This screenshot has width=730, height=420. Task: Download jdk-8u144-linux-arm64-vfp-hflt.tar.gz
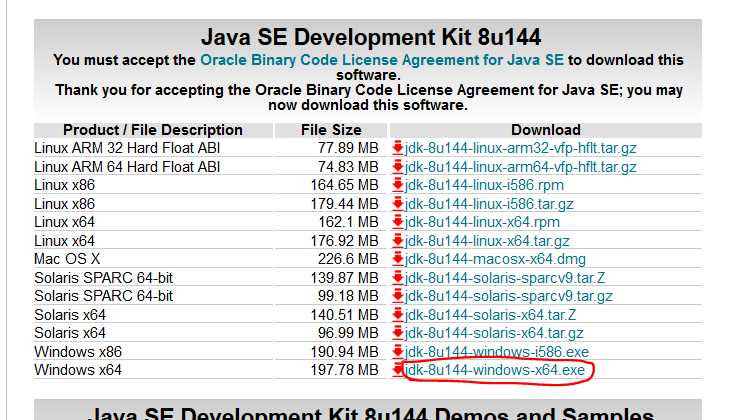pyautogui.click(x=520, y=167)
